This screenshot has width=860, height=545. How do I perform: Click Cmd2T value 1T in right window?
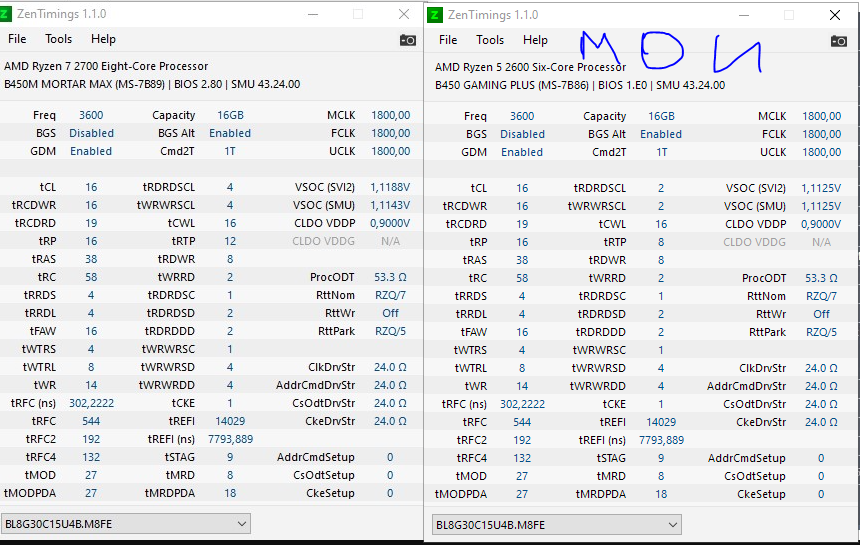pos(661,152)
